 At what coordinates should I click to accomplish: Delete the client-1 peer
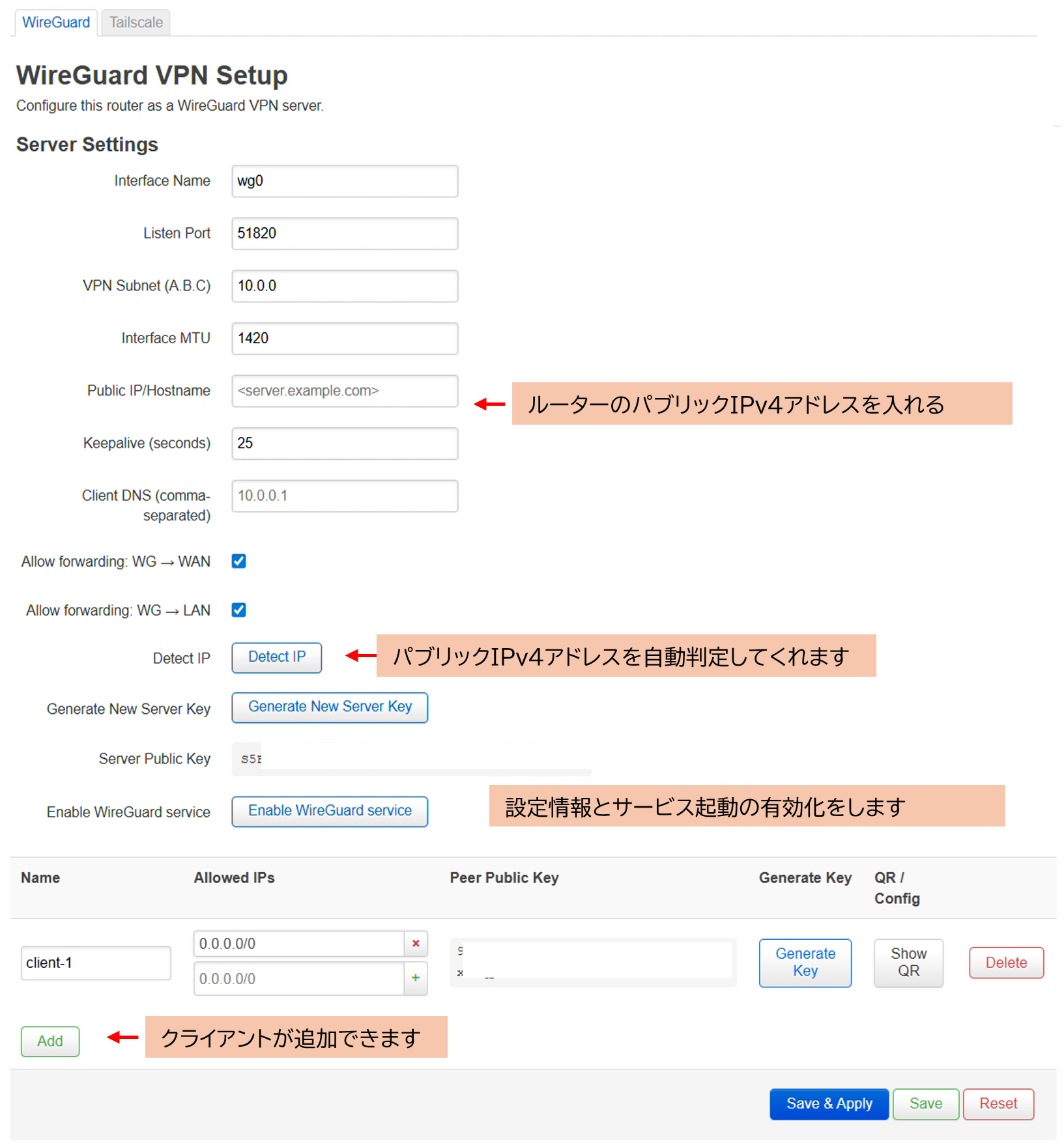click(1005, 963)
